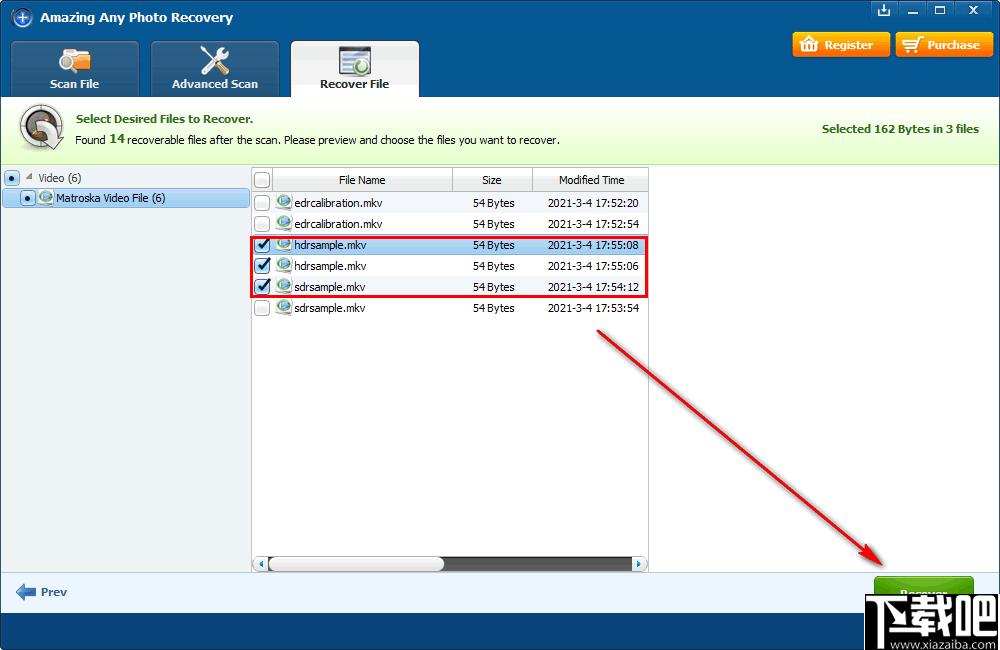Check edrcalibration.mkv dated 17:52:54
Screen dimensions: 1000x650
262,224
